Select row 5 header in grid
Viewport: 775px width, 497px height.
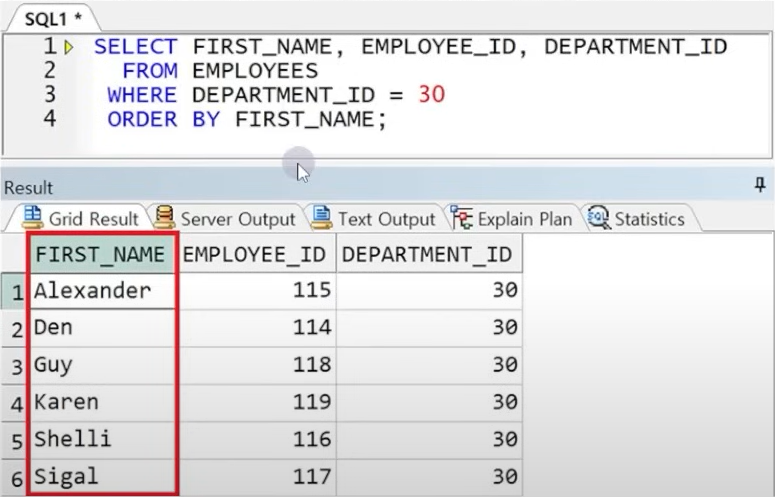coord(14,440)
